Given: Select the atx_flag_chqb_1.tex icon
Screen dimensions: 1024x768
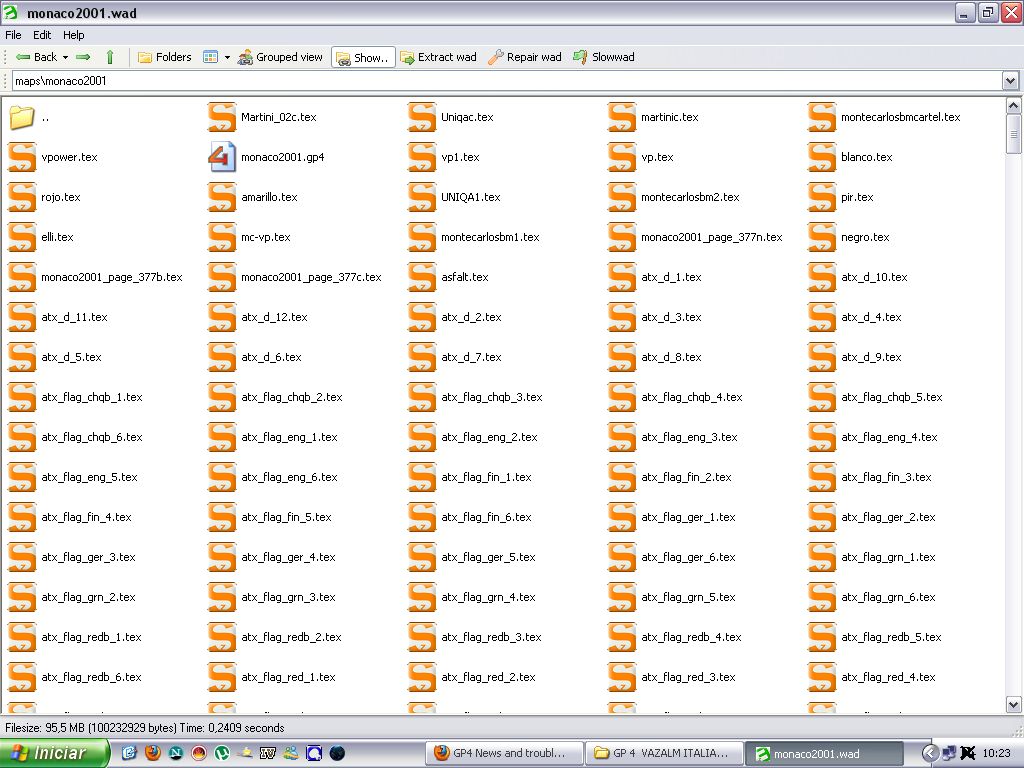Looking at the screenshot, I should [x=22, y=397].
